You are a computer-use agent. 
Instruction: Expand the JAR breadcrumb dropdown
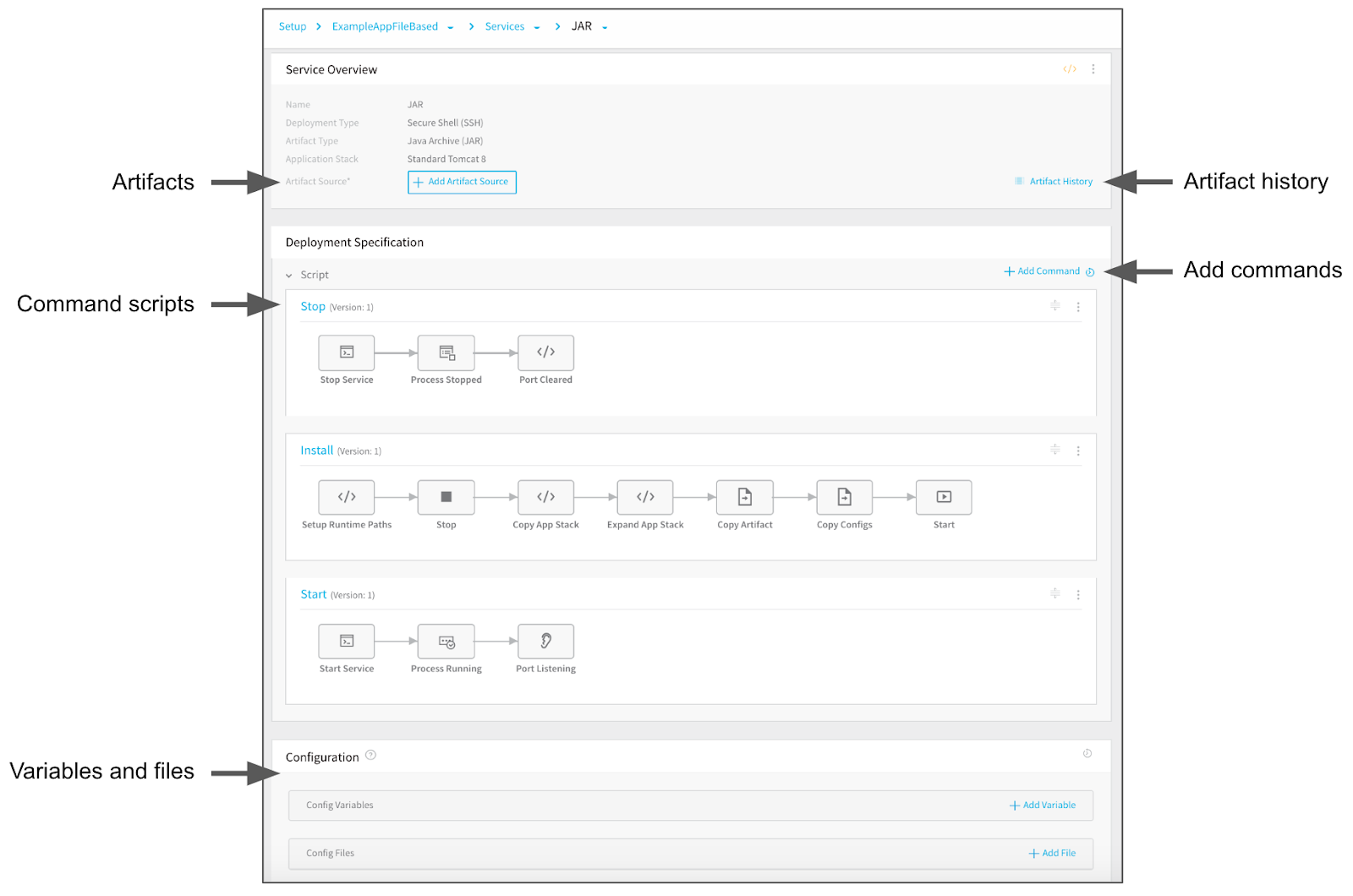tap(605, 27)
